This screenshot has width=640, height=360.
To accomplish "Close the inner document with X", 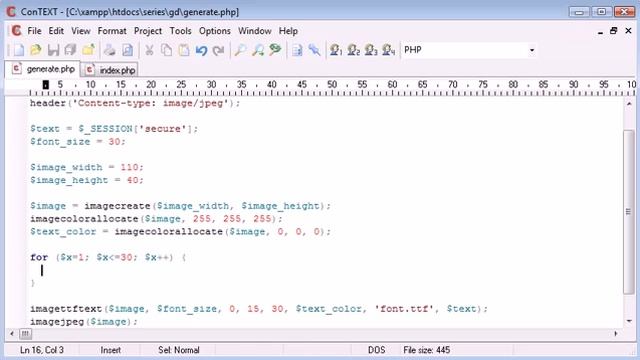I will click(x=628, y=31).
